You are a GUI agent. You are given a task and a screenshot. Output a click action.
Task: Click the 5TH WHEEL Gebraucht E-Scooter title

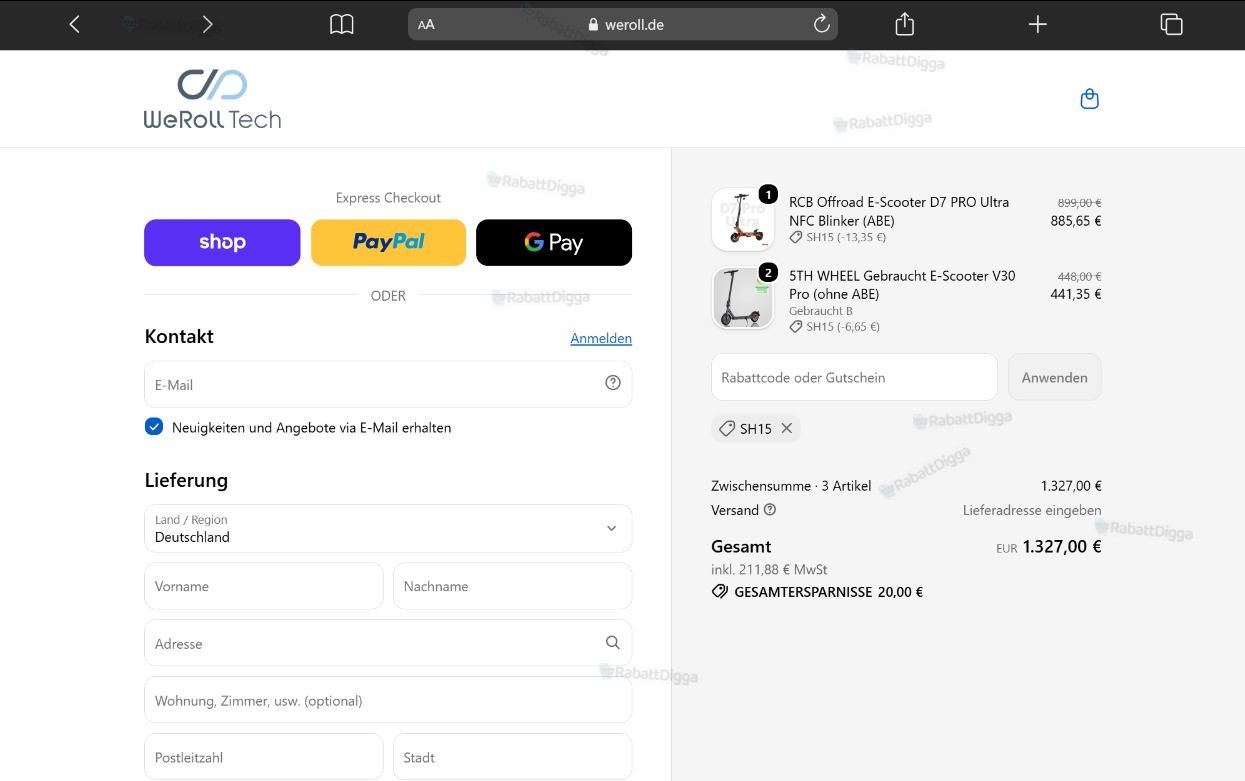pos(902,285)
